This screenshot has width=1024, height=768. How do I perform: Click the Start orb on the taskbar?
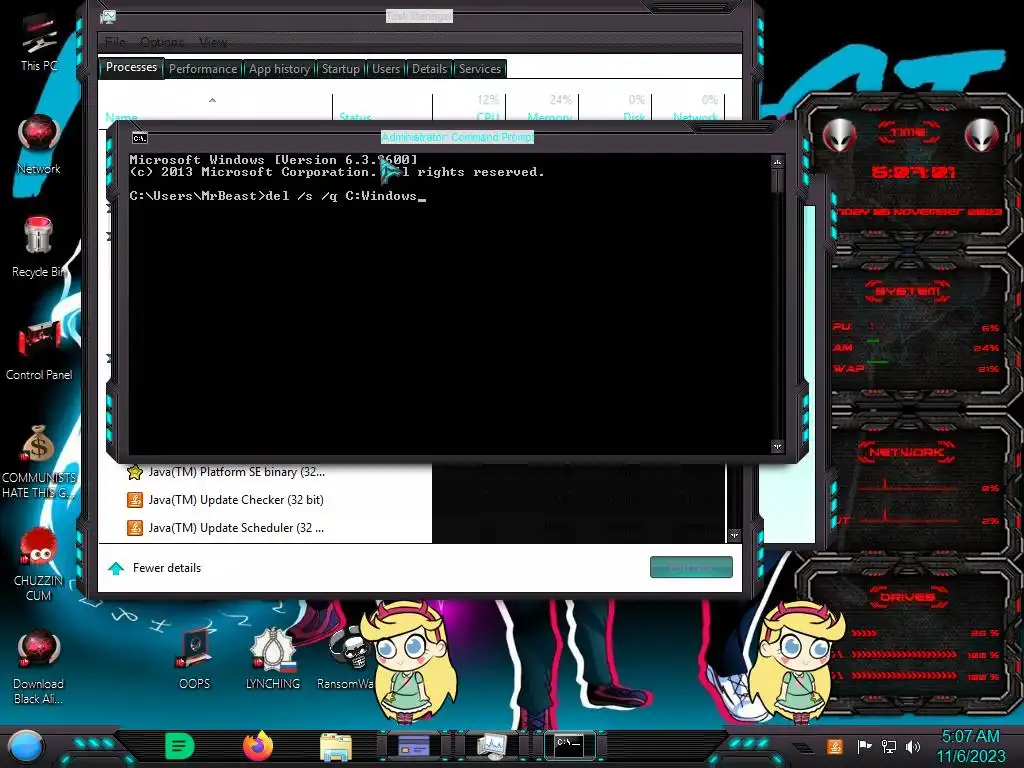[26, 746]
